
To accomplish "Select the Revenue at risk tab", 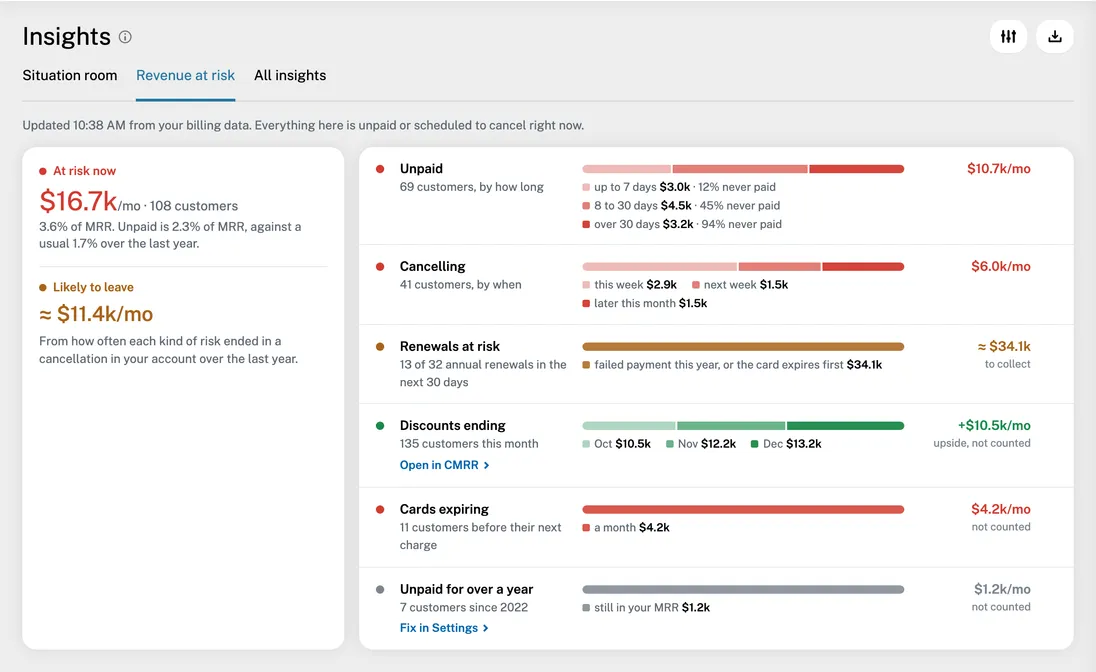I will [185, 76].
